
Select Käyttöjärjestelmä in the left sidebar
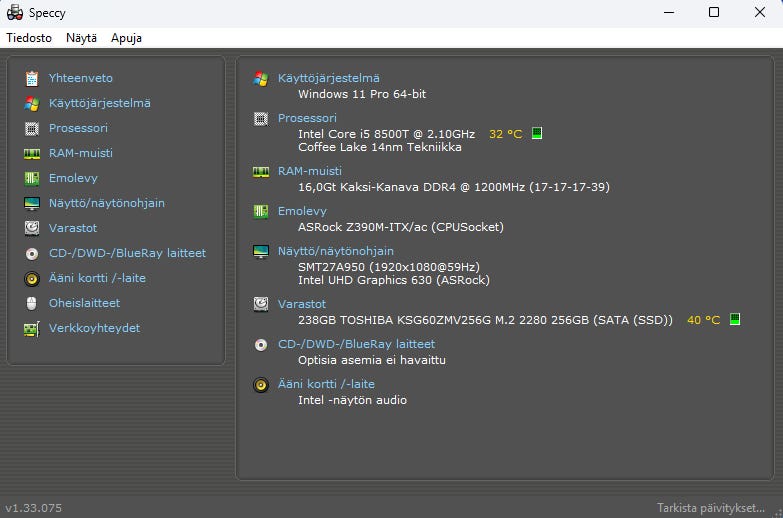click(x=99, y=103)
